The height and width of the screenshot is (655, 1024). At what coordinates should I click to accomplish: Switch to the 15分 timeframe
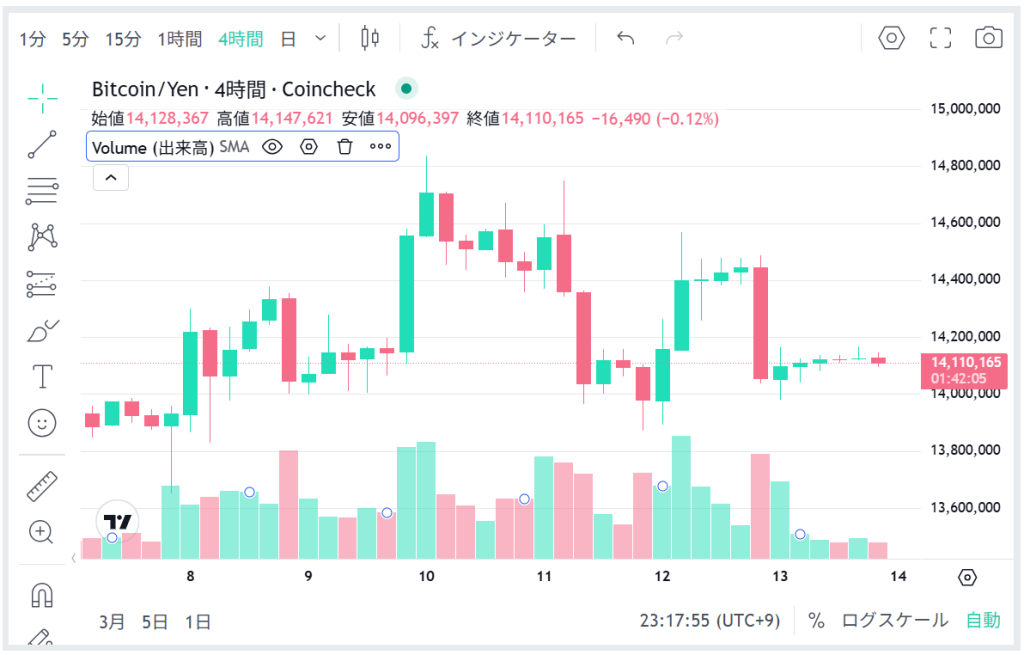click(123, 39)
